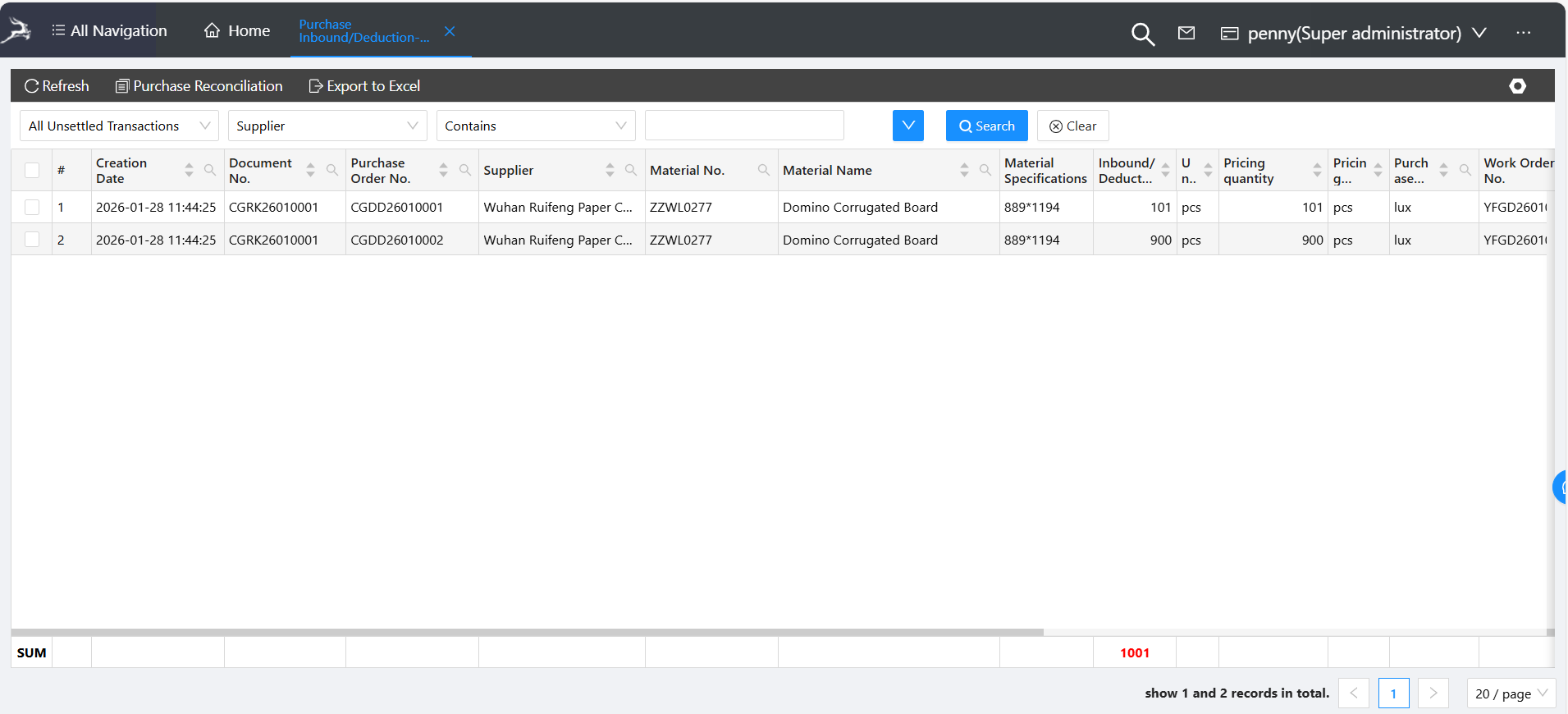Open the 20 / page size dropdown

click(1511, 693)
